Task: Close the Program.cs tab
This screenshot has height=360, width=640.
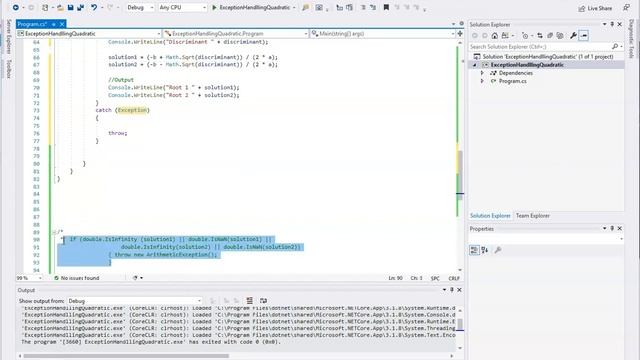Action: [x=62, y=24]
